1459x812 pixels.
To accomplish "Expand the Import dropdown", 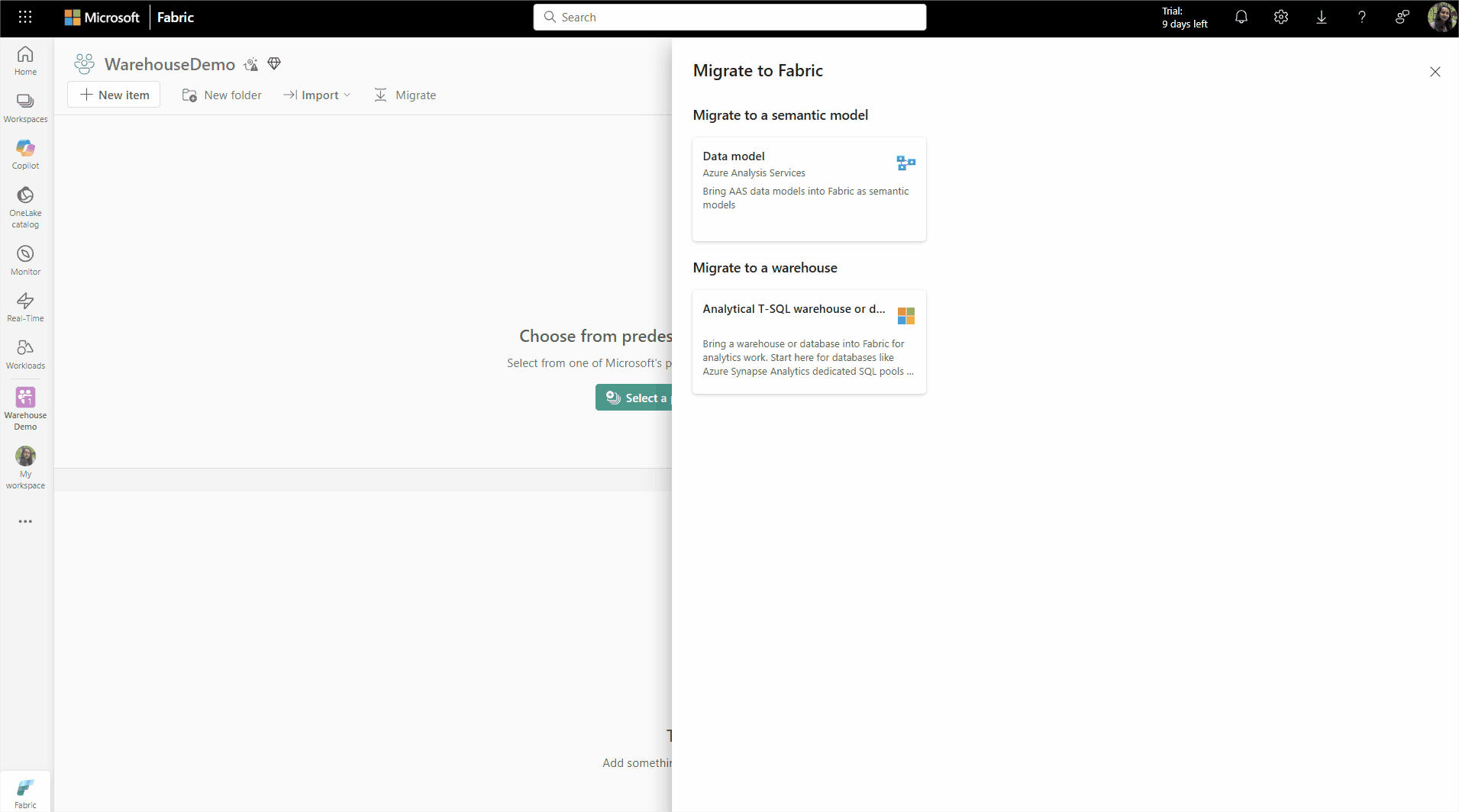I will tap(317, 95).
